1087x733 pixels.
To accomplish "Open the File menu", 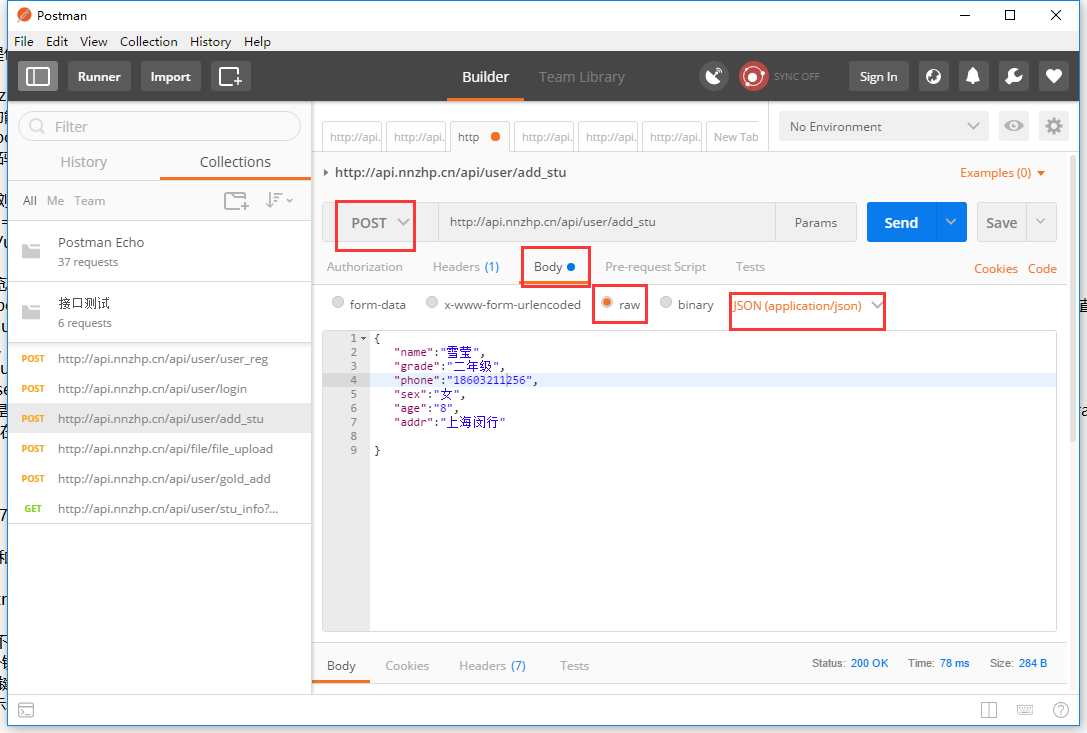I will point(24,42).
